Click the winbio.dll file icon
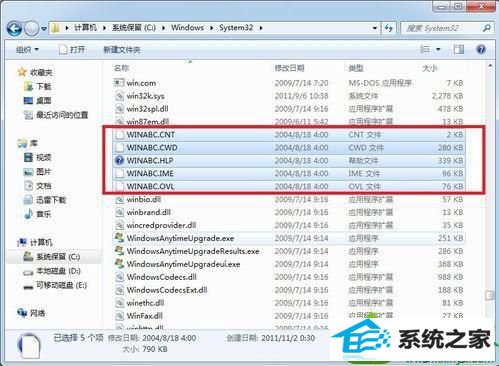 point(119,199)
